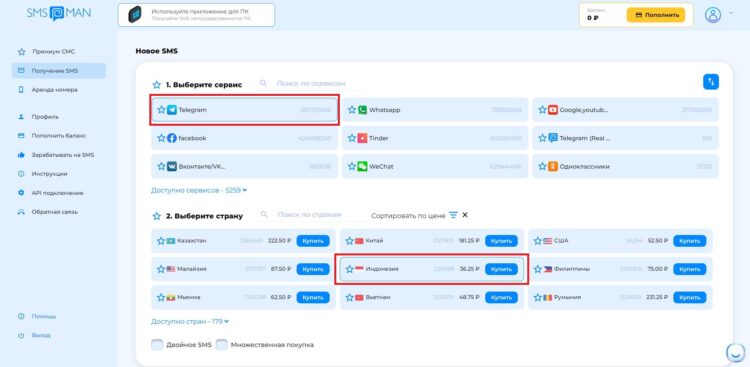This screenshot has width=750, height=367.
Task: Buy a США number
Action: pos(690,241)
